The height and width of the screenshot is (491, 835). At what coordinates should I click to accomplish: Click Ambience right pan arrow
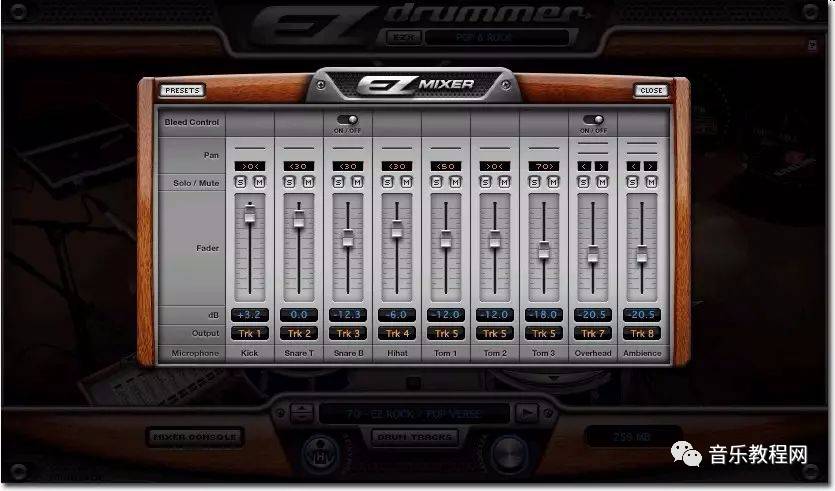650,166
